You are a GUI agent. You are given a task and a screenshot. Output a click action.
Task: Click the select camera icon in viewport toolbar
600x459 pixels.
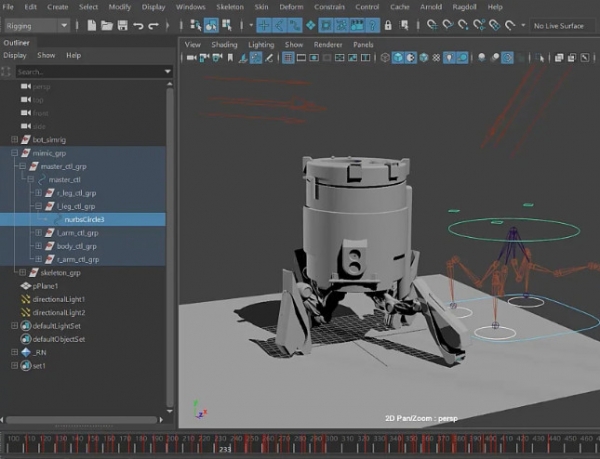tap(189, 59)
